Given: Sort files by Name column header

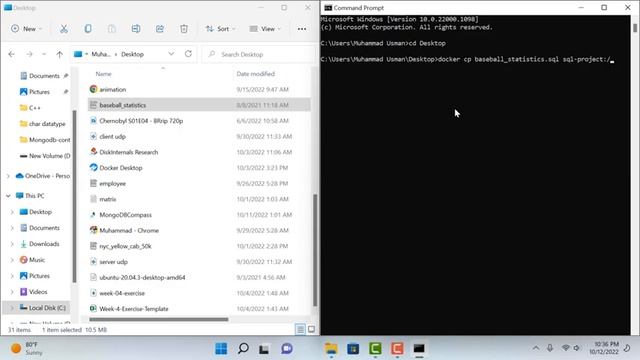Looking at the screenshot, I should [x=104, y=74].
